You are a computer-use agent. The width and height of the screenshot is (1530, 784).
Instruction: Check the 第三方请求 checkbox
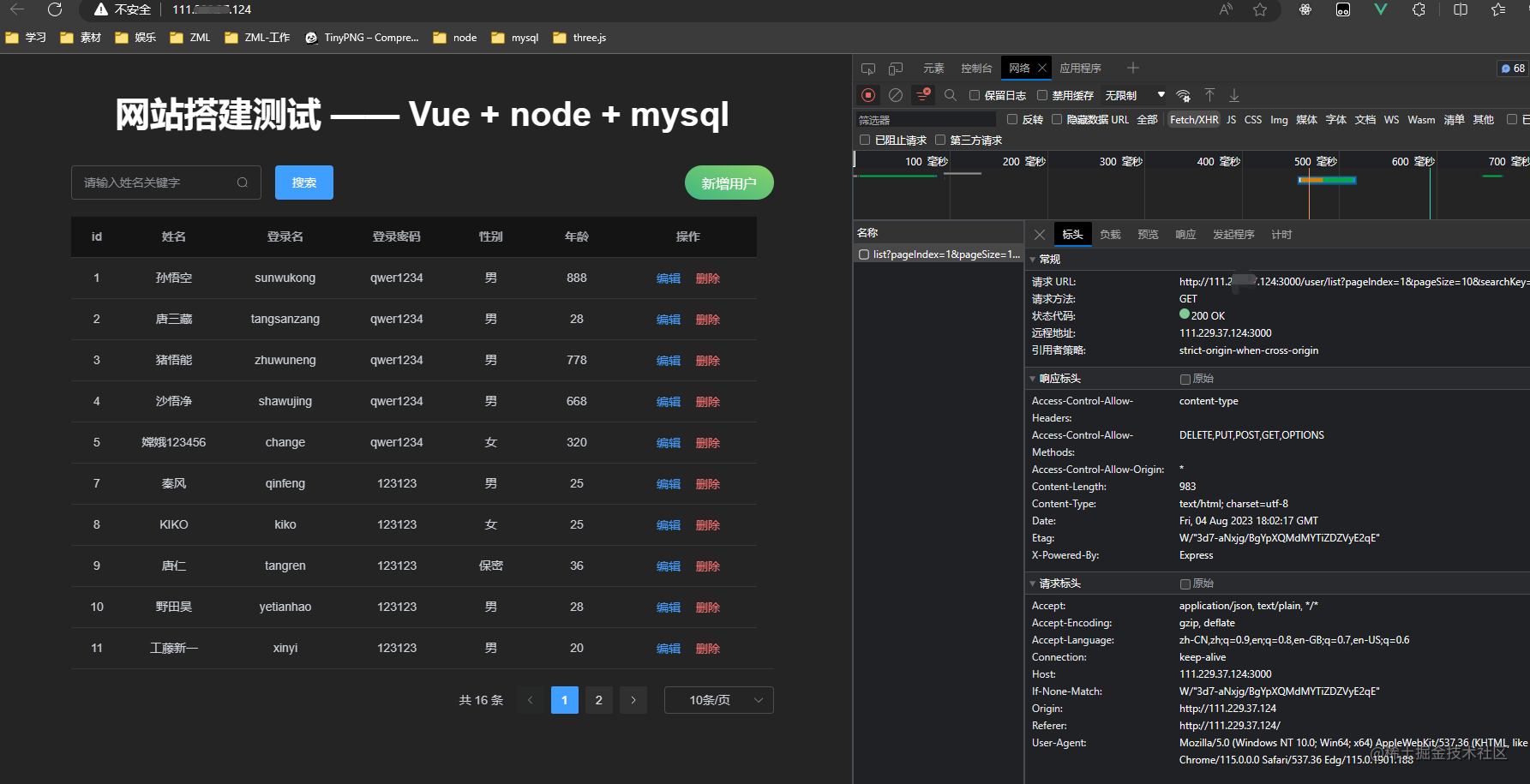coord(940,140)
